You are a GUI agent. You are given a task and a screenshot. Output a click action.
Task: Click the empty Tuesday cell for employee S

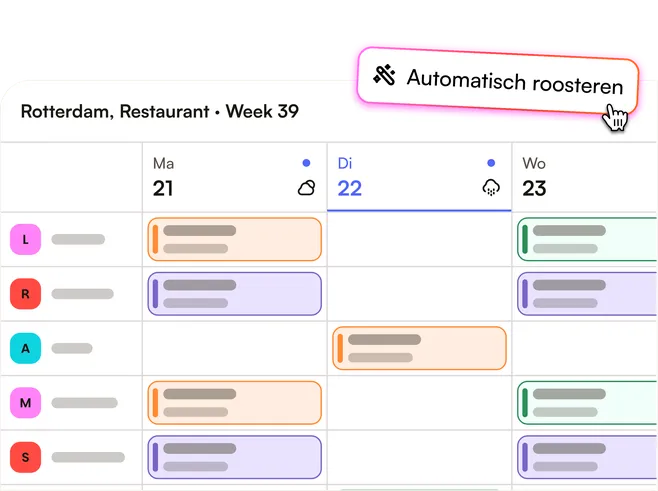coord(419,457)
